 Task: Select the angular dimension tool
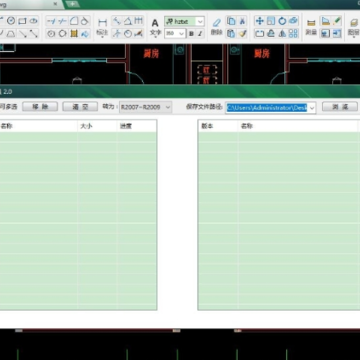click(x=128, y=21)
